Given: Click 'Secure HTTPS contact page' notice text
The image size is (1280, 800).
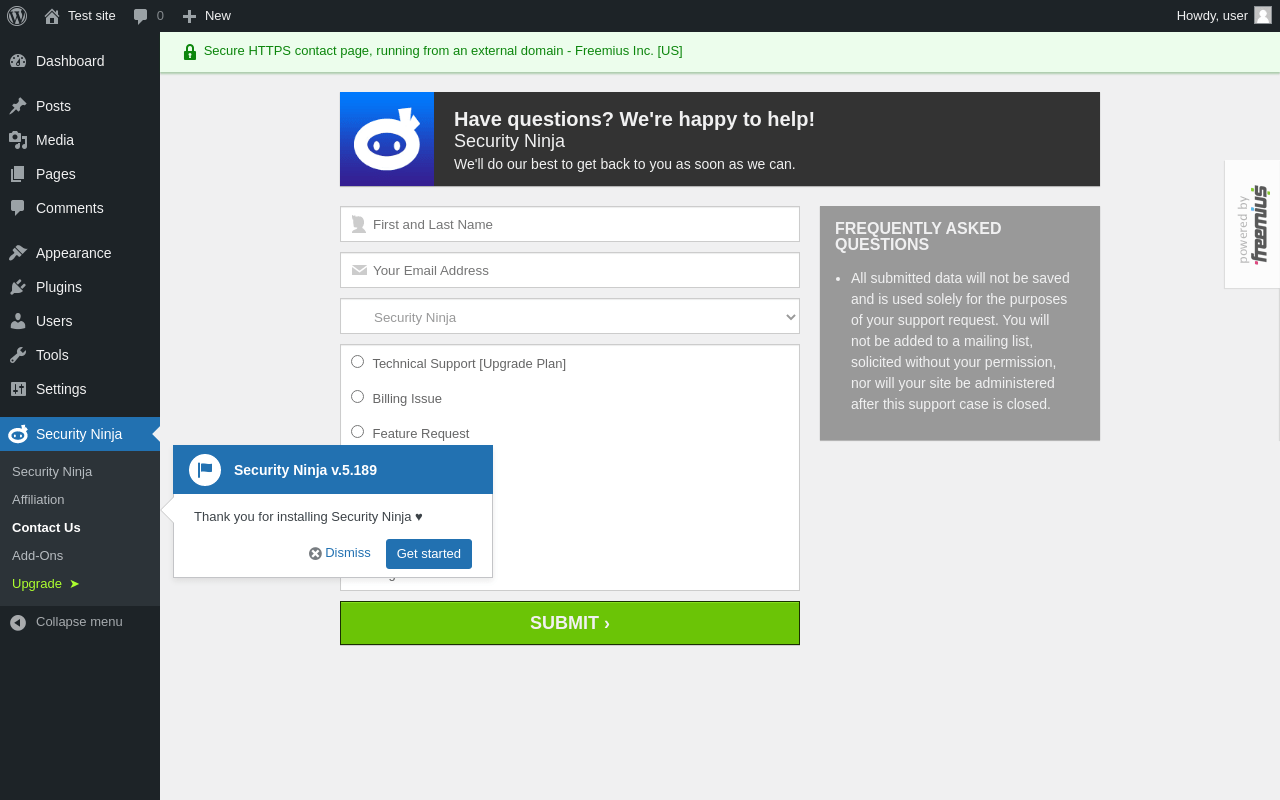Looking at the screenshot, I should click(x=443, y=51).
